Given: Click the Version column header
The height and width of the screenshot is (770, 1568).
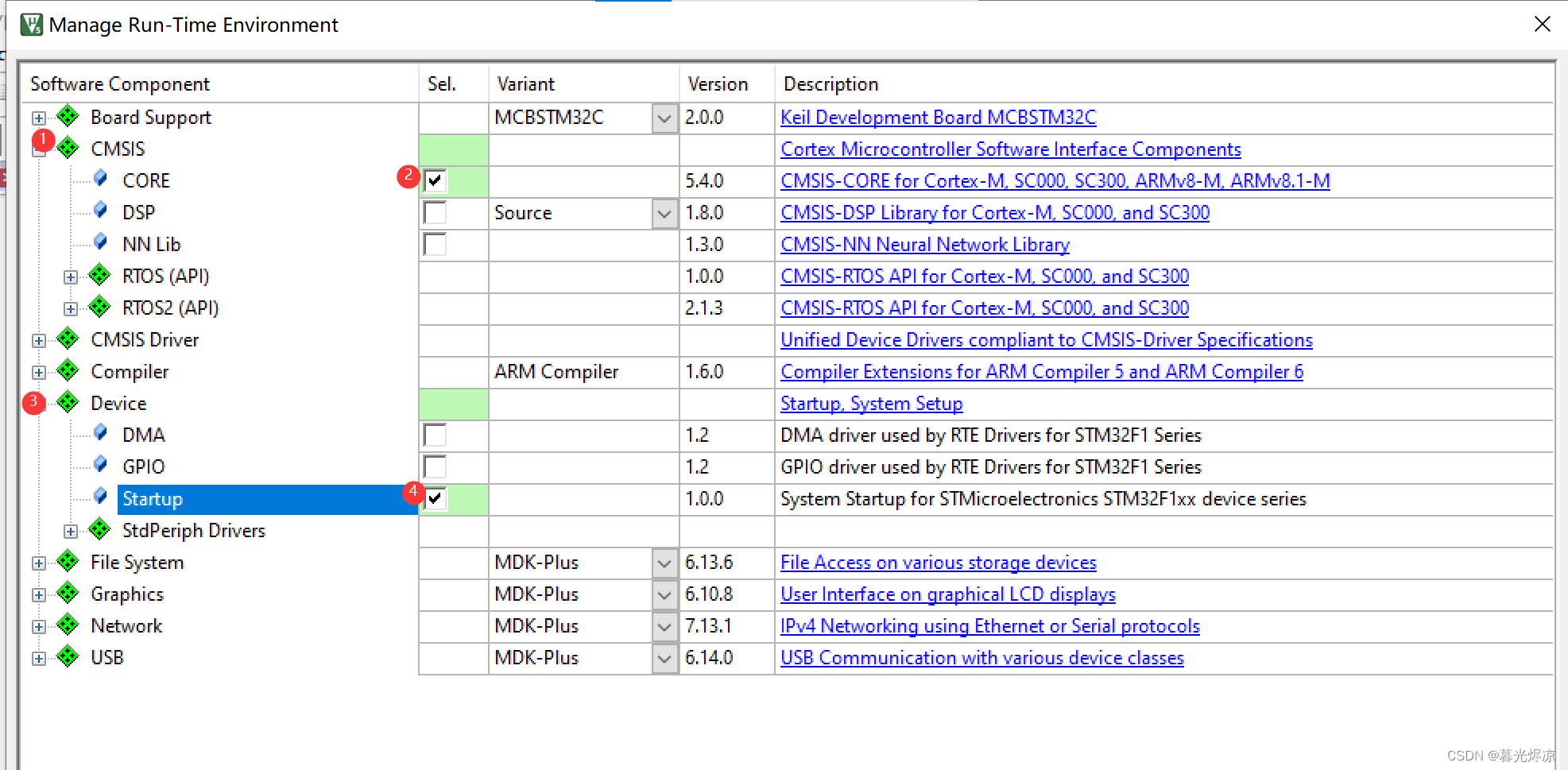Looking at the screenshot, I should [726, 83].
